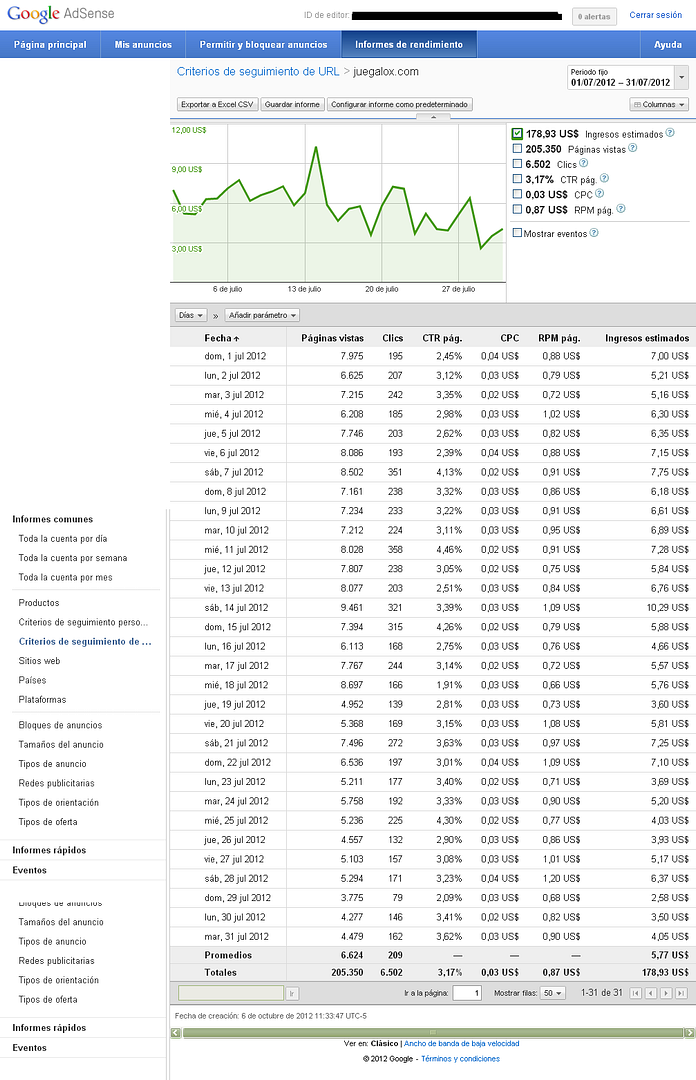
Task: Jump to first page arrow in pagination
Action: click(636, 993)
